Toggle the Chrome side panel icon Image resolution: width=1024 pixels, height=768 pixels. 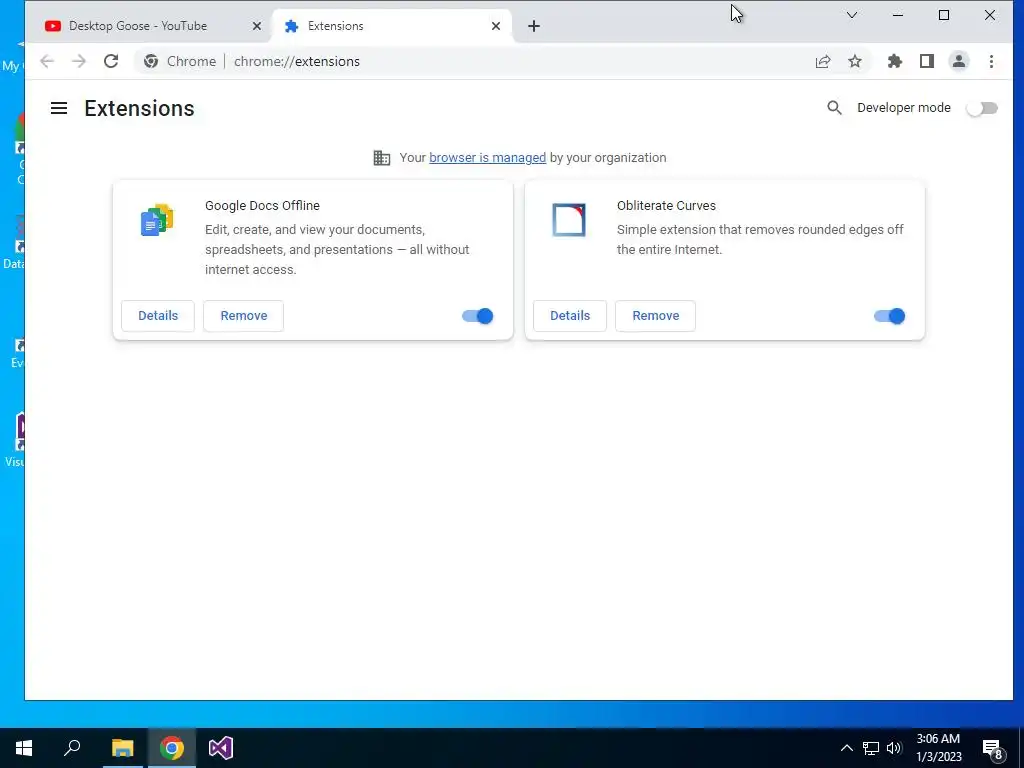pyautogui.click(x=927, y=61)
